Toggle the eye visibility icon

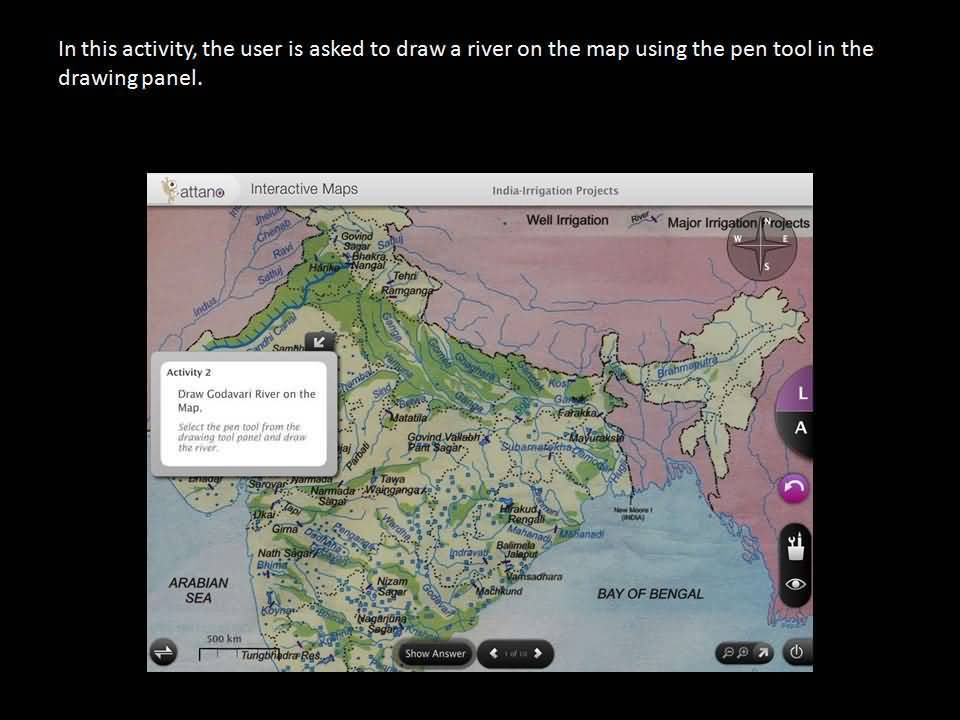(796, 585)
